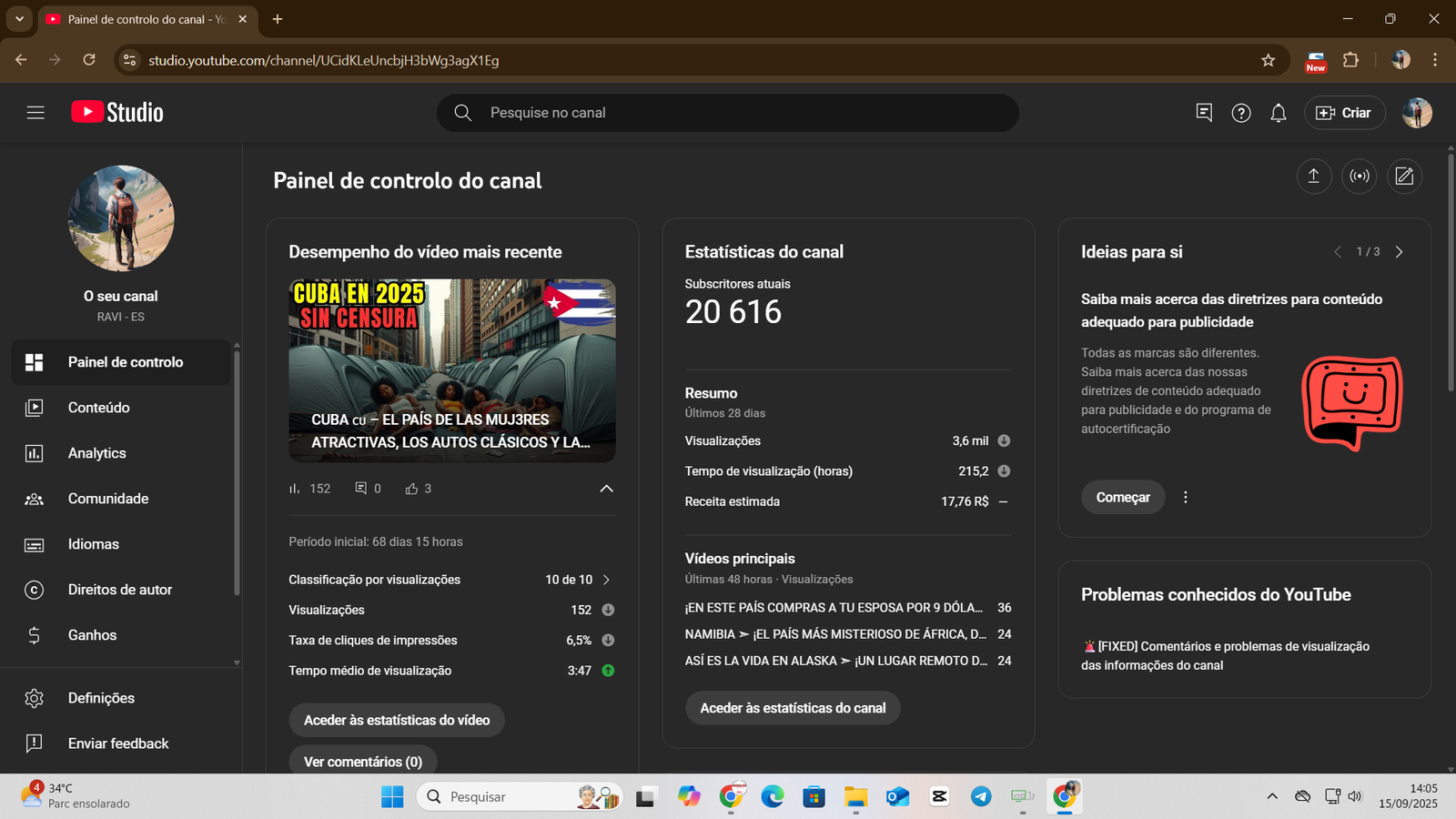The width and height of the screenshot is (1456, 819).
Task: Open Analytics in the sidebar
Action: coord(121,453)
